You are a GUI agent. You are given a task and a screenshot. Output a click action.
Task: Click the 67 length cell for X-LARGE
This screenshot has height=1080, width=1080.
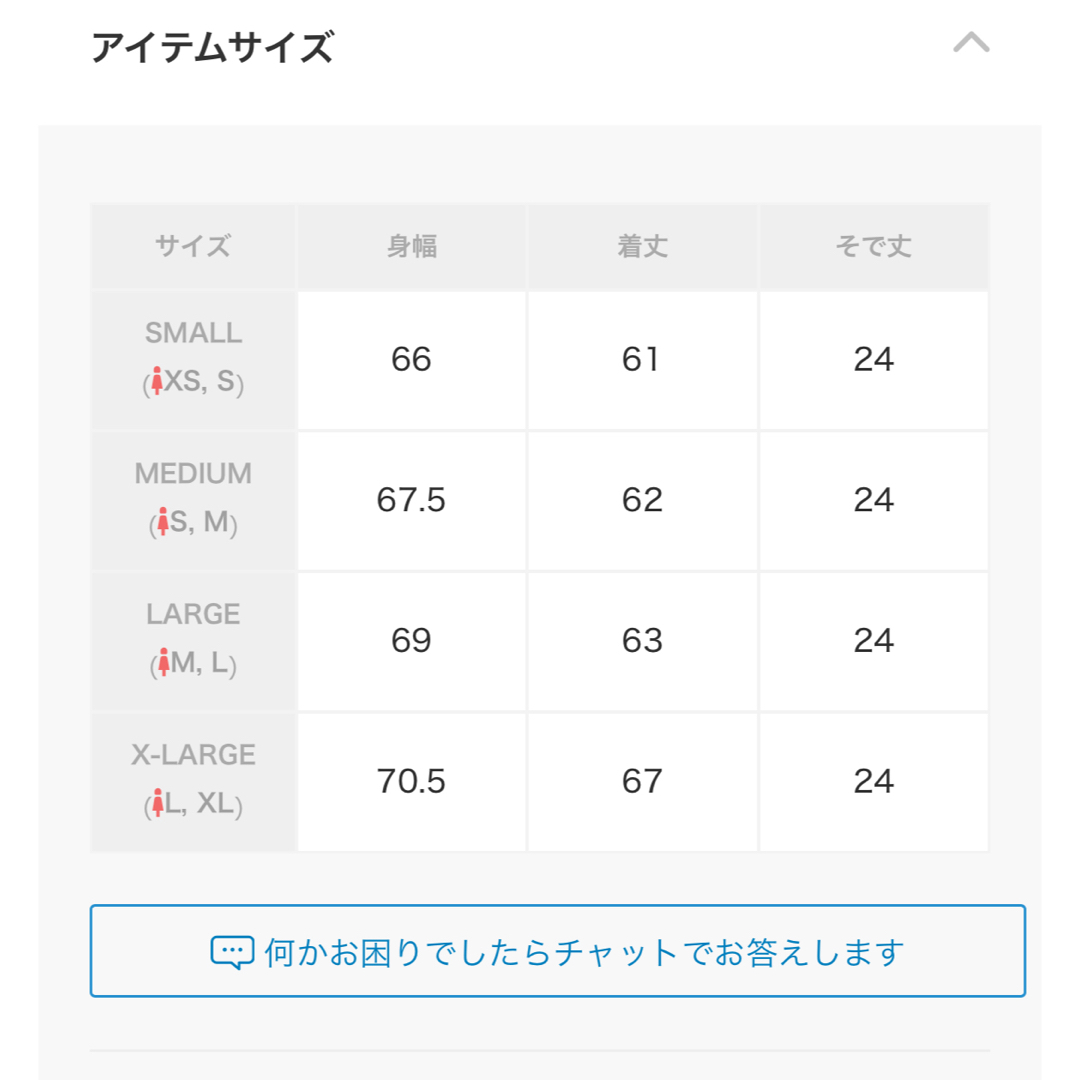[x=643, y=782]
